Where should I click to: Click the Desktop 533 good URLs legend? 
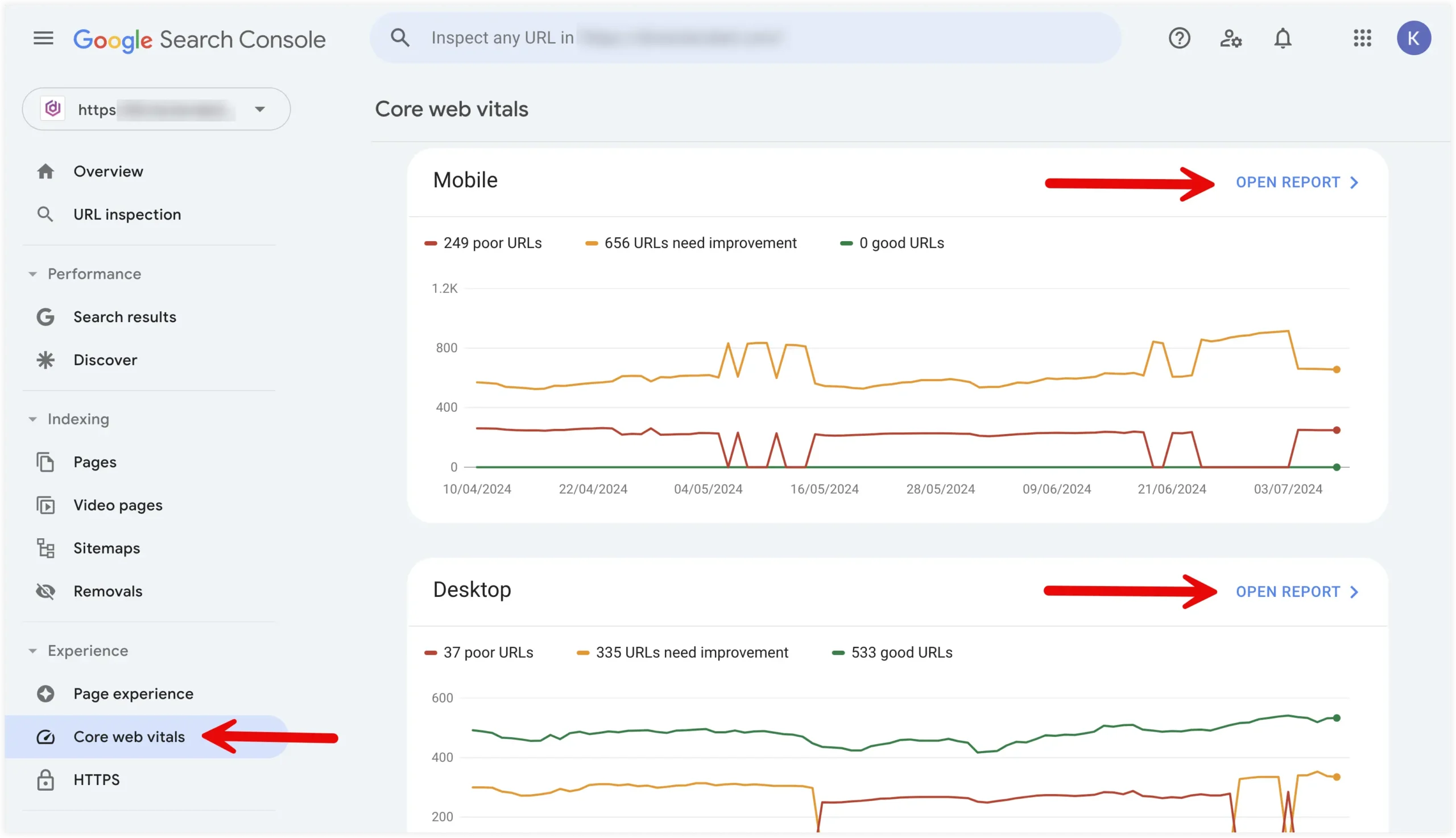pos(892,653)
